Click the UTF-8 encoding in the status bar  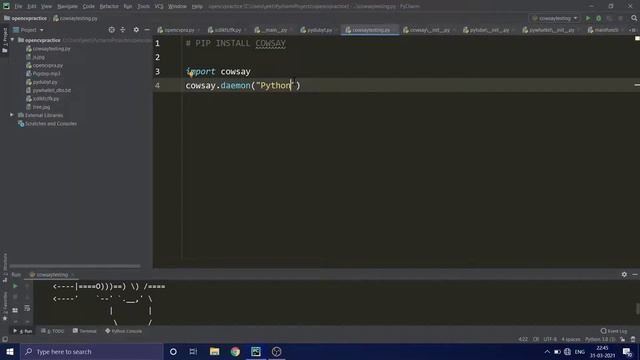(550, 340)
